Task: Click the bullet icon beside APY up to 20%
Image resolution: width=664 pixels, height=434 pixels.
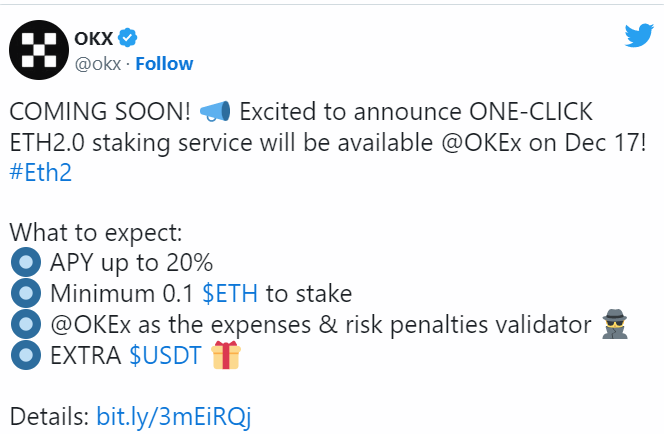Action: coord(23,264)
